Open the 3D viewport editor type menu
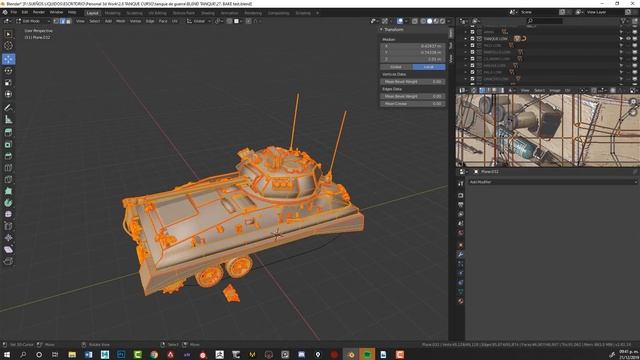The width and height of the screenshot is (640, 360). [8, 21]
